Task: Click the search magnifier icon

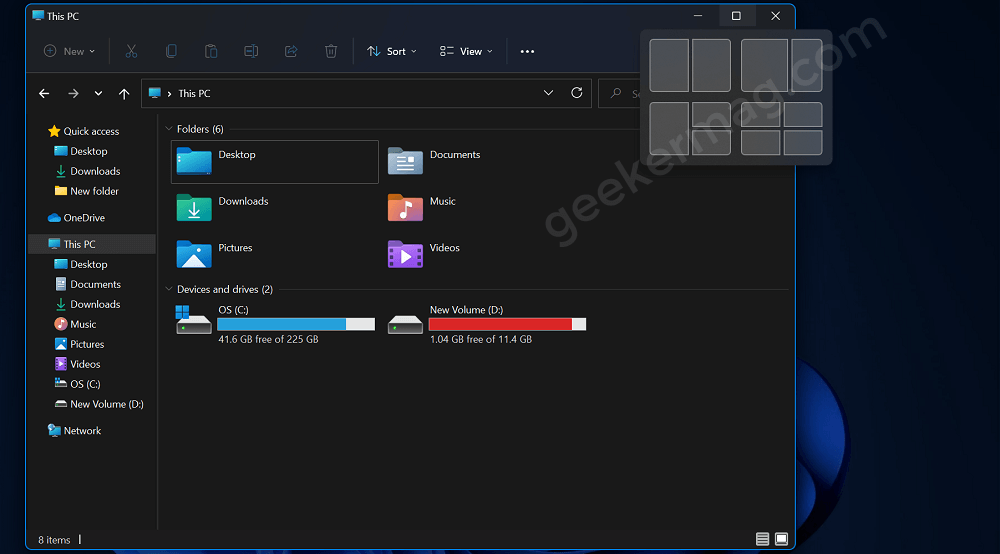Action: (615, 93)
